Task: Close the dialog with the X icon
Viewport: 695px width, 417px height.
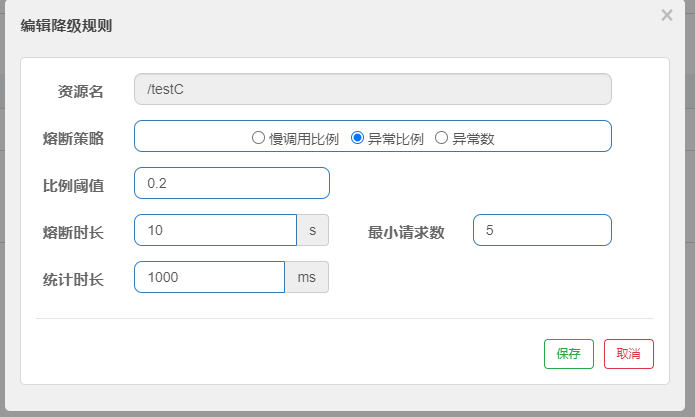Action: pyautogui.click(x=667, y=15)
